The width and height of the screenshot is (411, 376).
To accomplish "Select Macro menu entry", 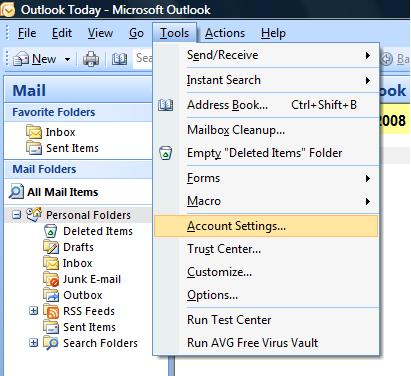I will (x=266, y=201).
